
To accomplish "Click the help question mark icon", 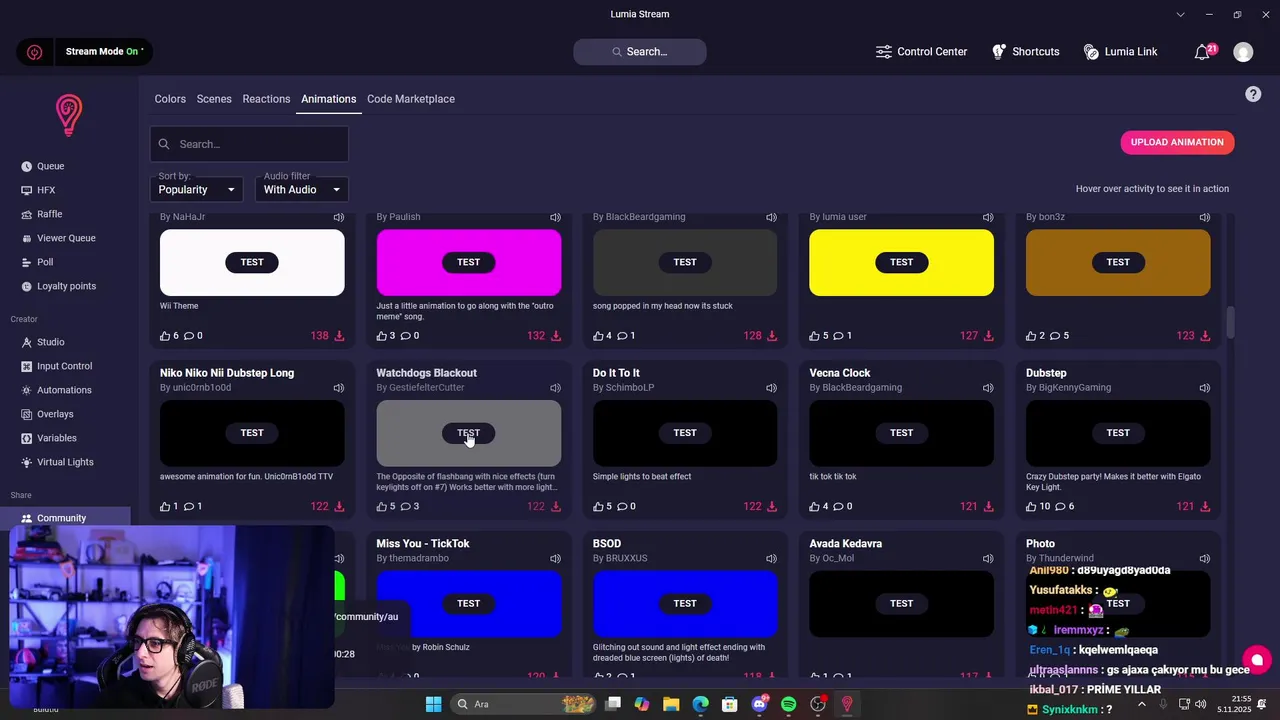I will point(1253,94).
